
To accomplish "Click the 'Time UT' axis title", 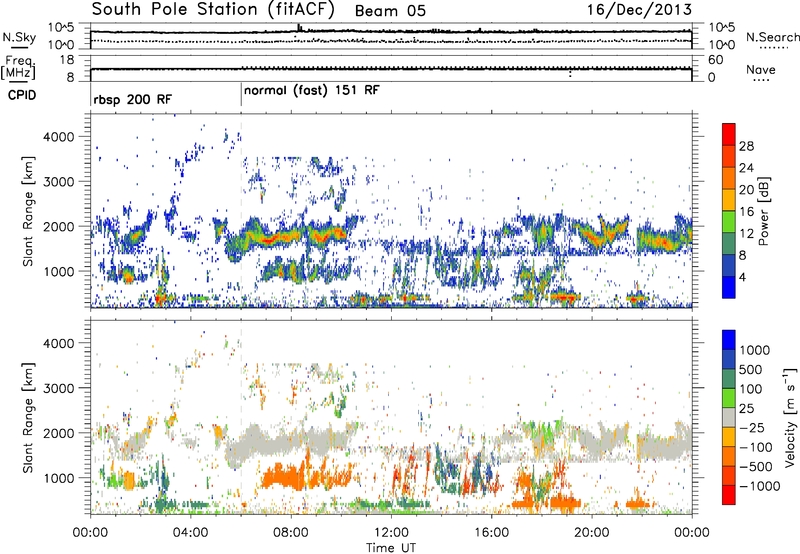I will pos(391,548).
